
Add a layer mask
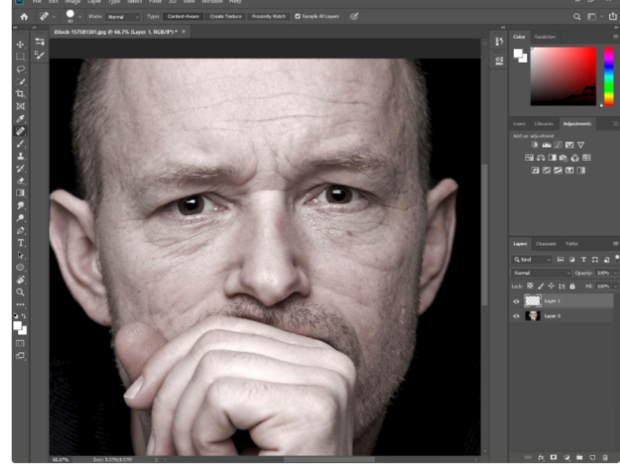click(554, 457)
